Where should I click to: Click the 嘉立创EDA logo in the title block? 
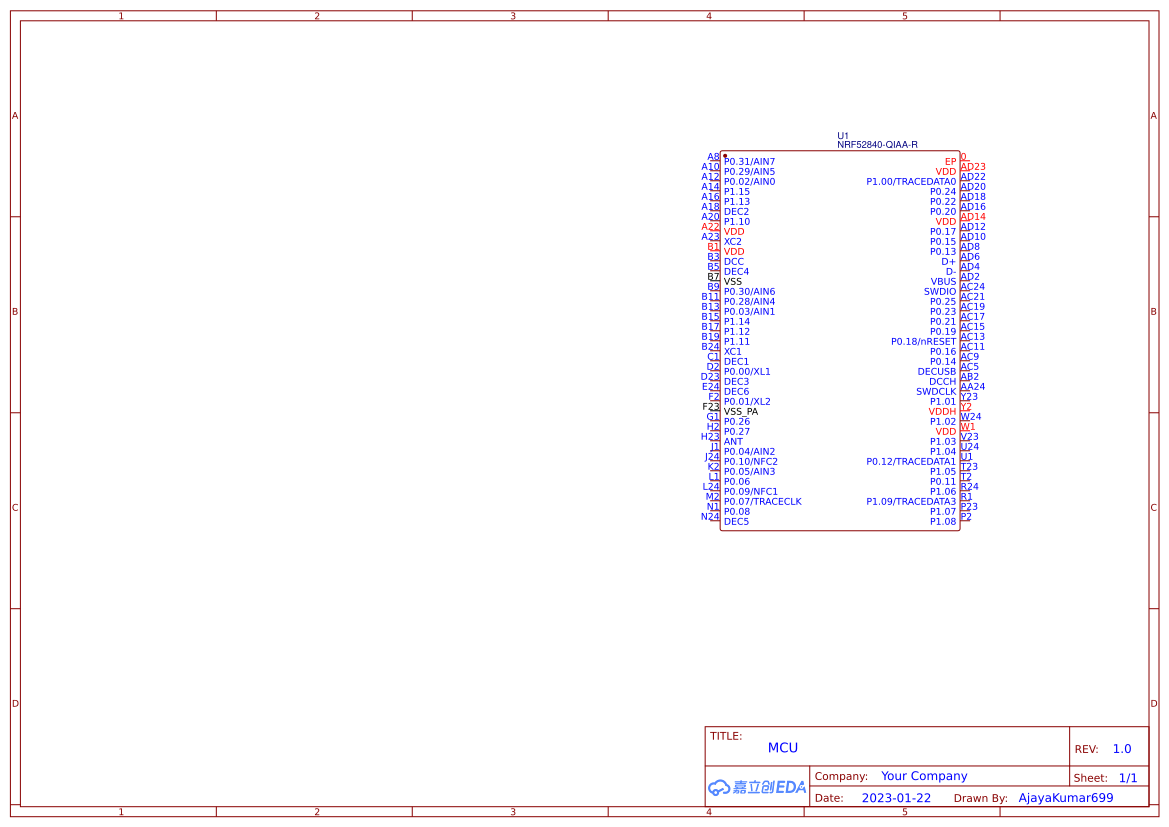pos(756,787)
